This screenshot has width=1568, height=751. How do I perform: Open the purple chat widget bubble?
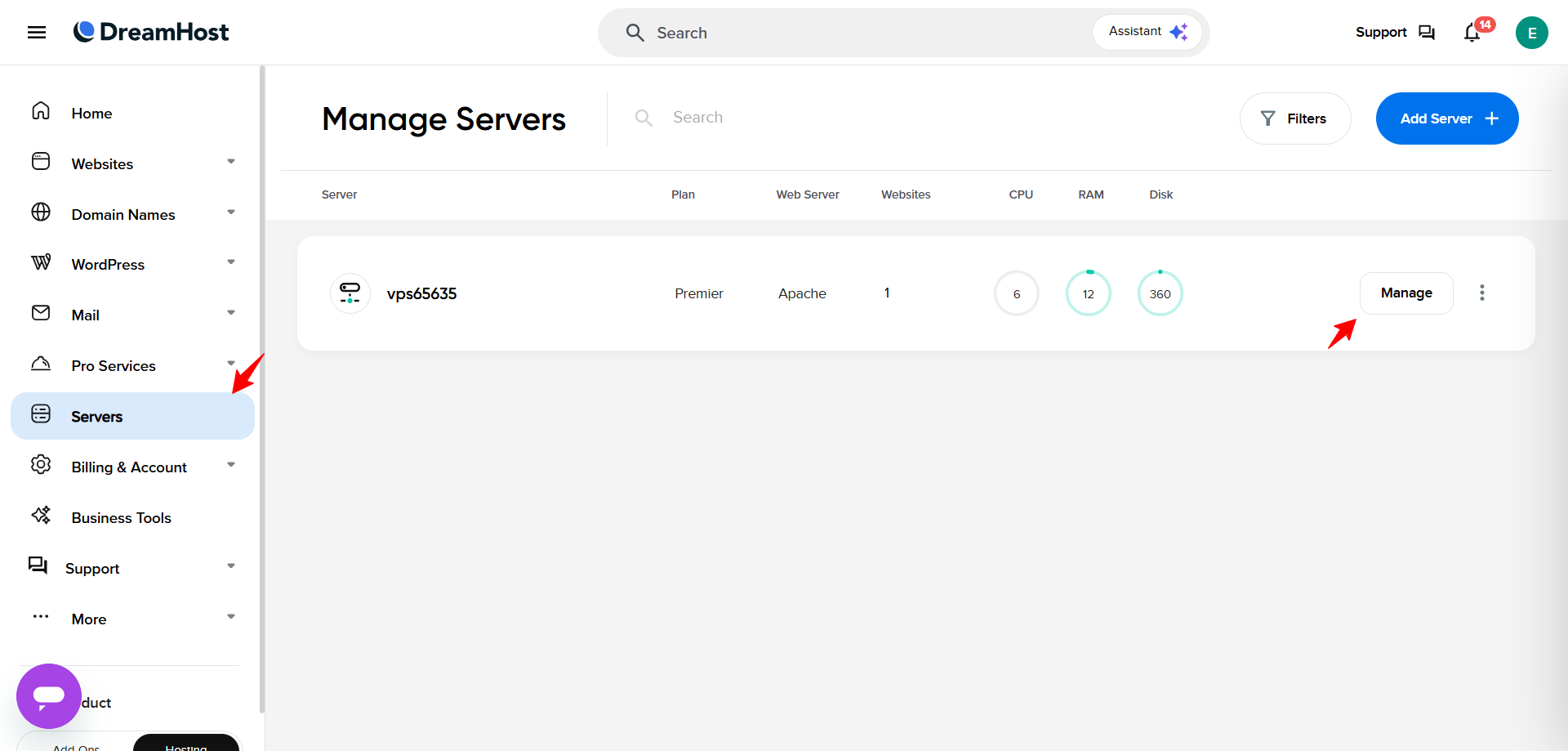click(x=49, y=696)
